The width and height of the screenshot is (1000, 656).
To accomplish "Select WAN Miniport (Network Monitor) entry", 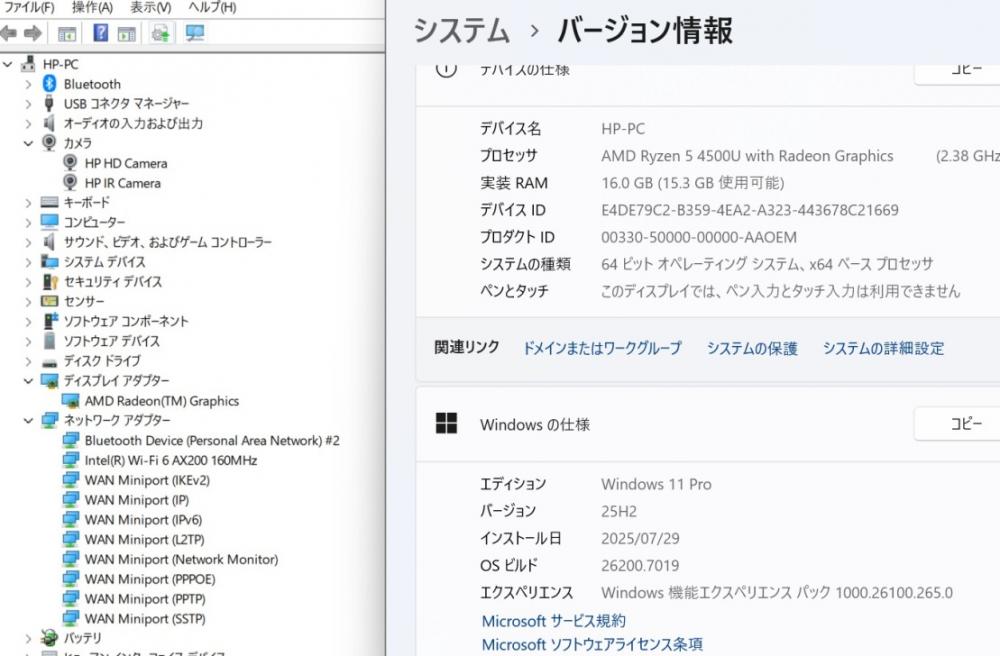I will pos(181,559).
